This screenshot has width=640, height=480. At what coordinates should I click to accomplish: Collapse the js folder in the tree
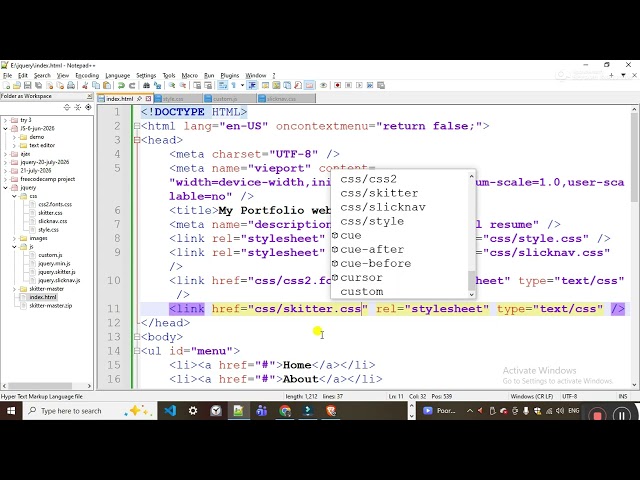14,247
